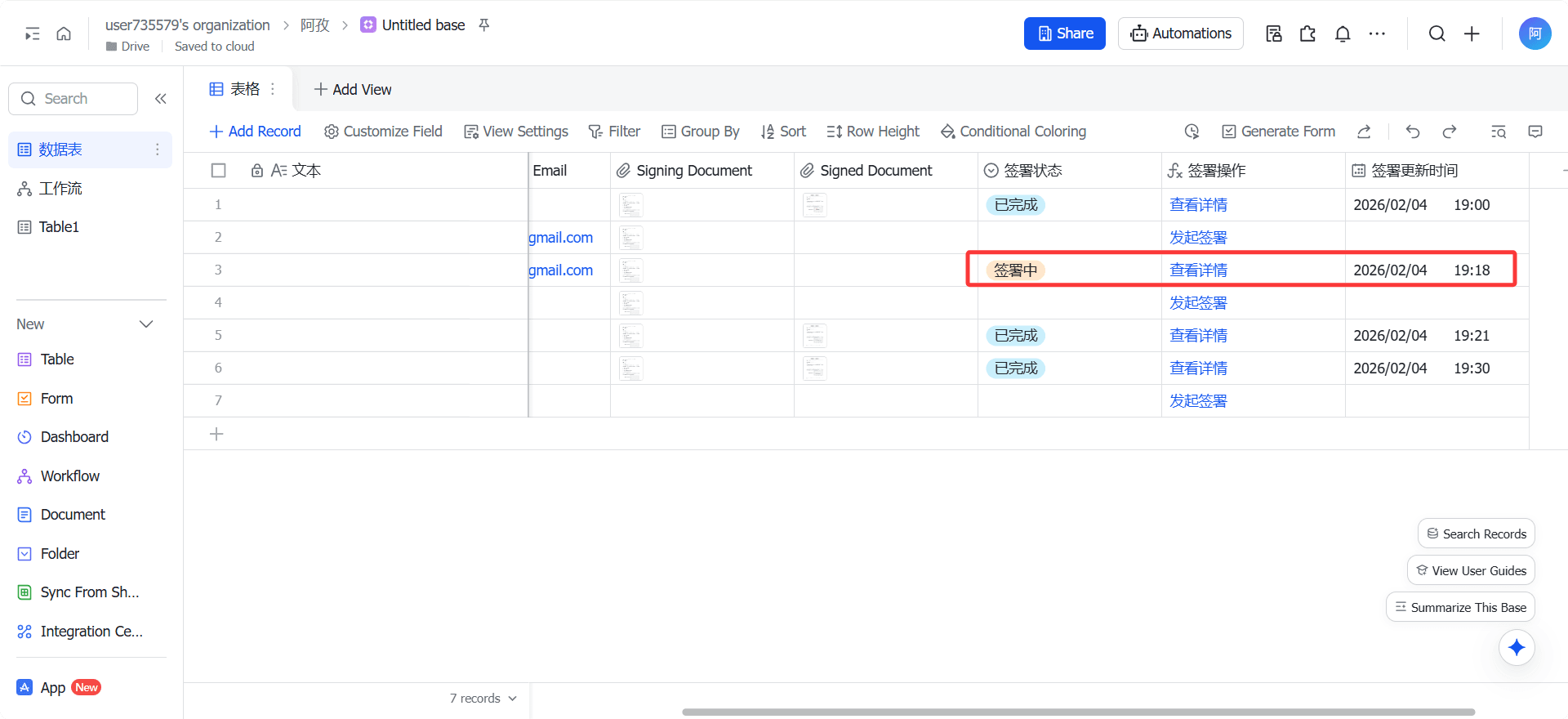Open options menu for 表格 view
This screenshot has height=719, width=1568.
coord(273,89)
